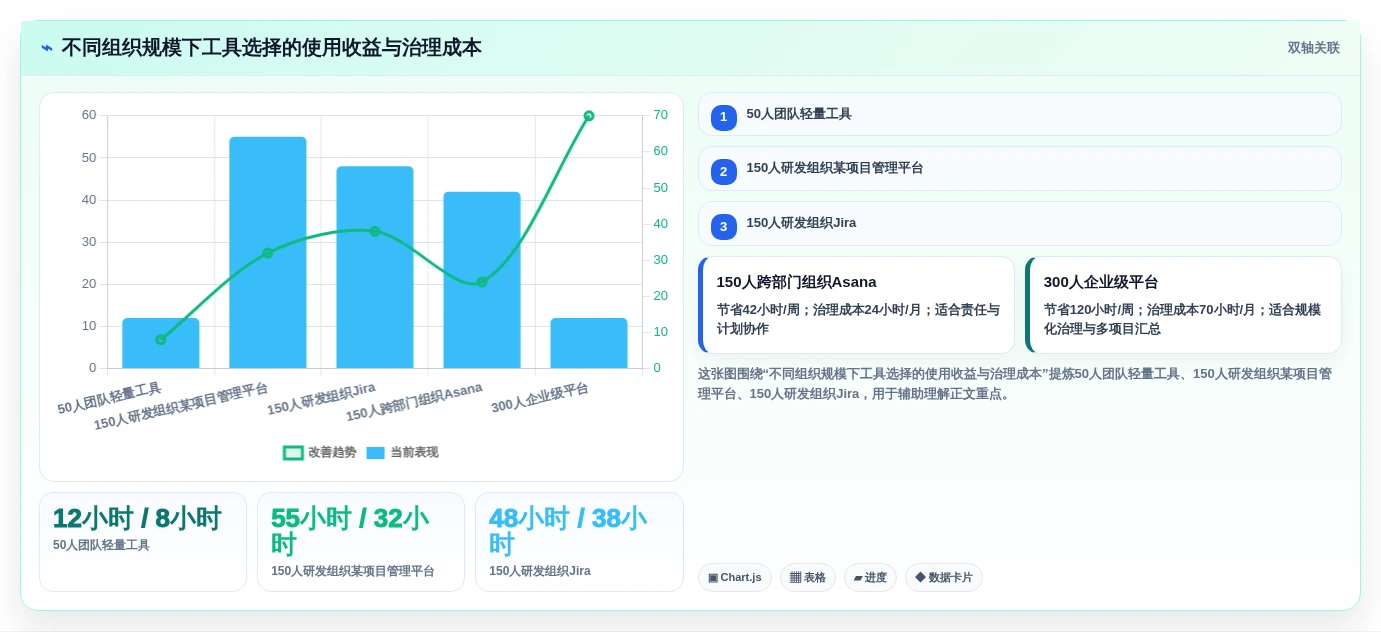Select the 150人研发组织Jira list row
1381x632 pixels.
[x=1020, y=223]
